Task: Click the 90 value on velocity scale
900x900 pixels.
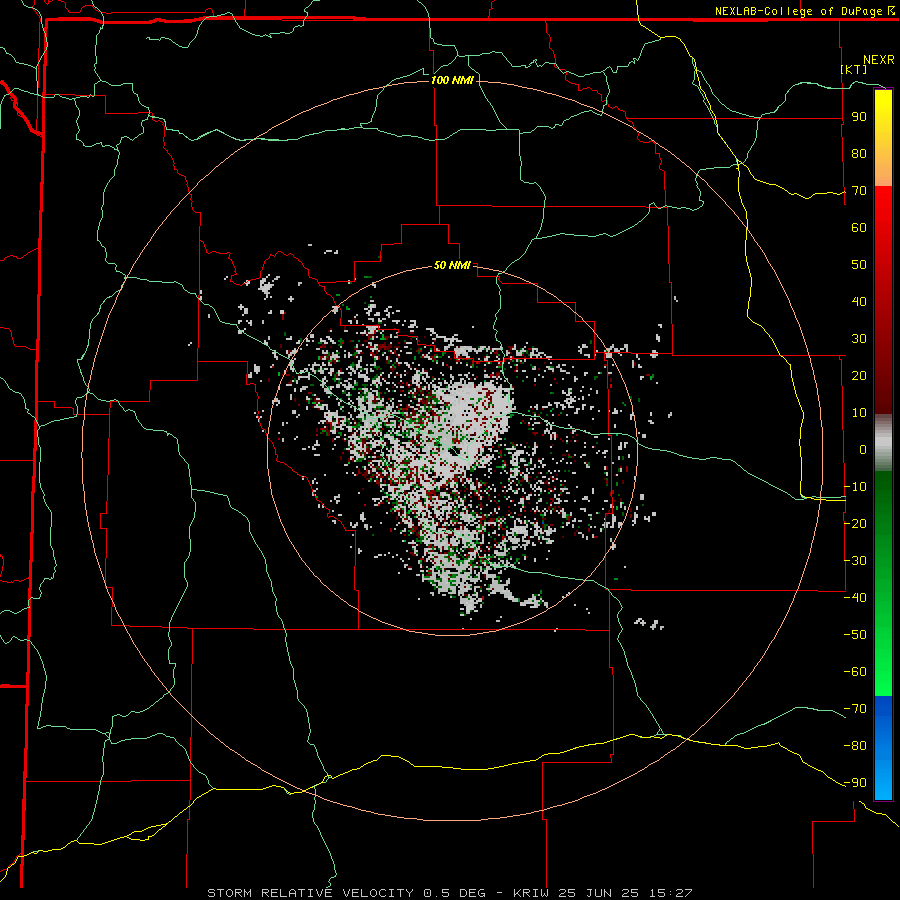Action: point(859,117)
